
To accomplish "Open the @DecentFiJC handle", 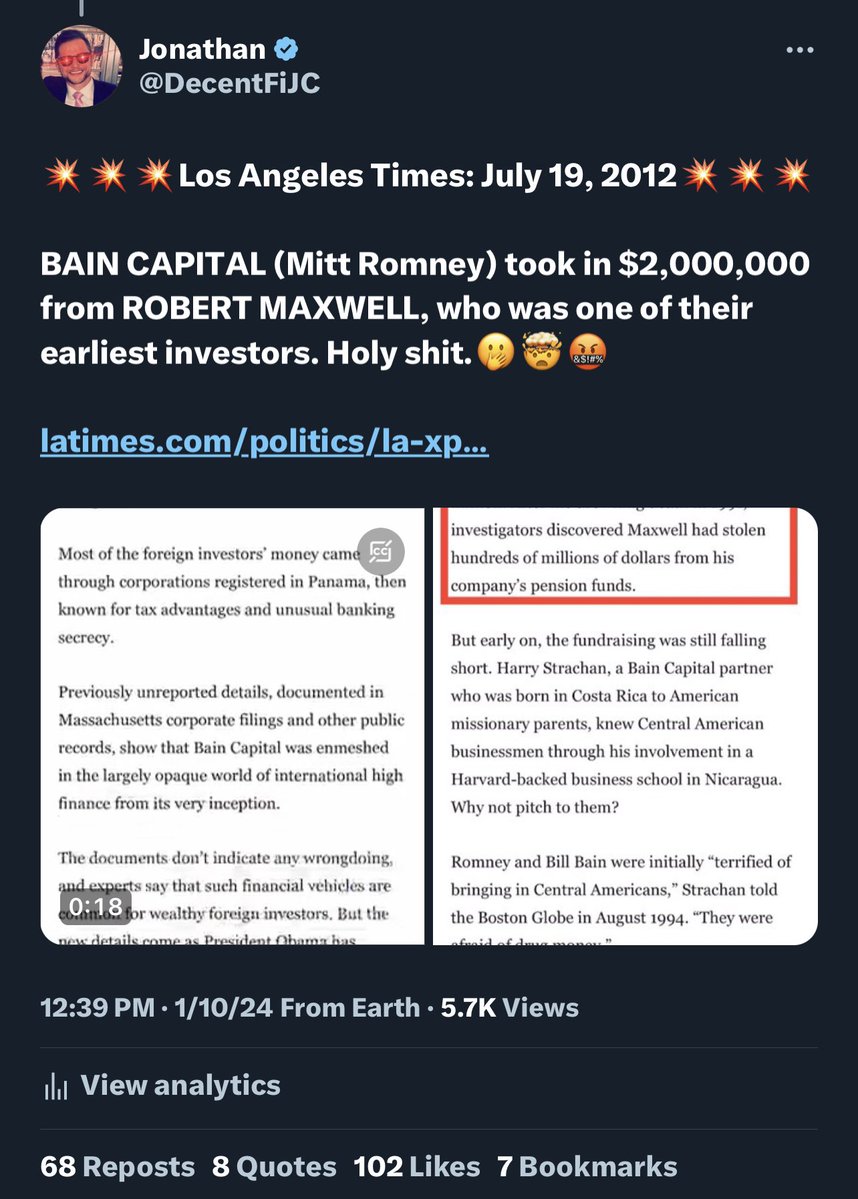I will pos(229,82).
